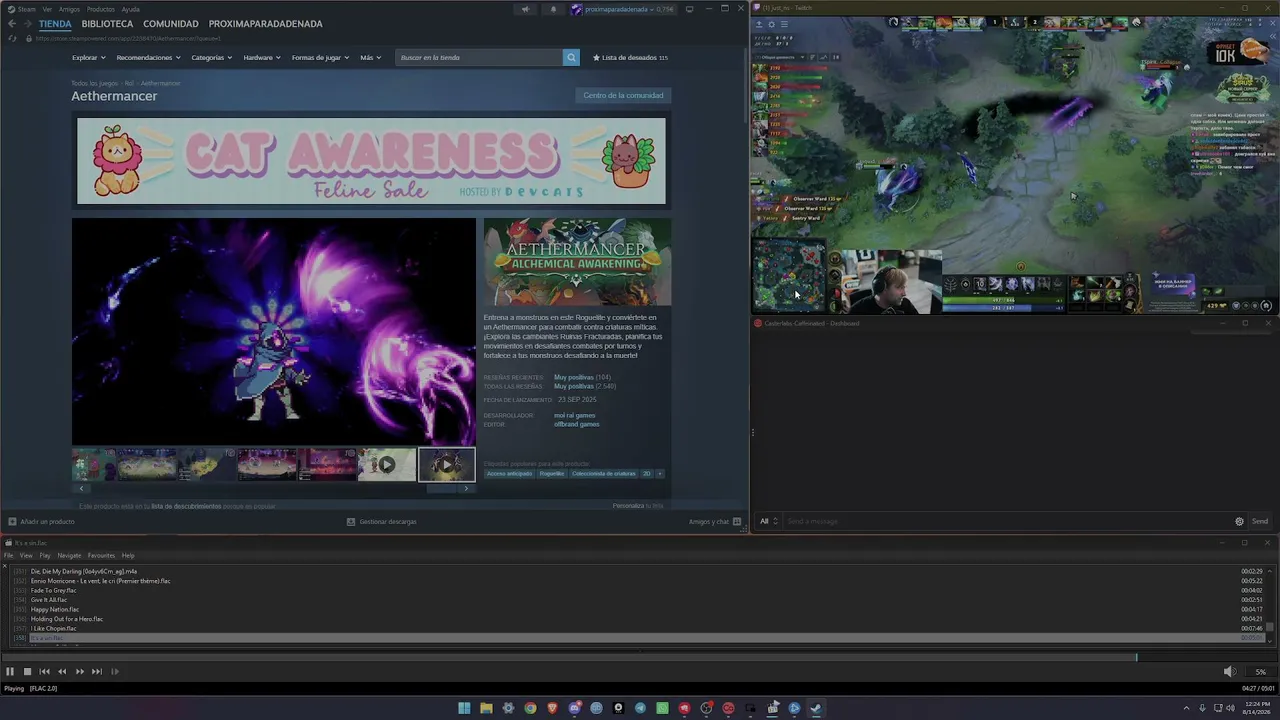Expand the Más dropdown
Screen dimensions: 1280x720
[370, 58]
